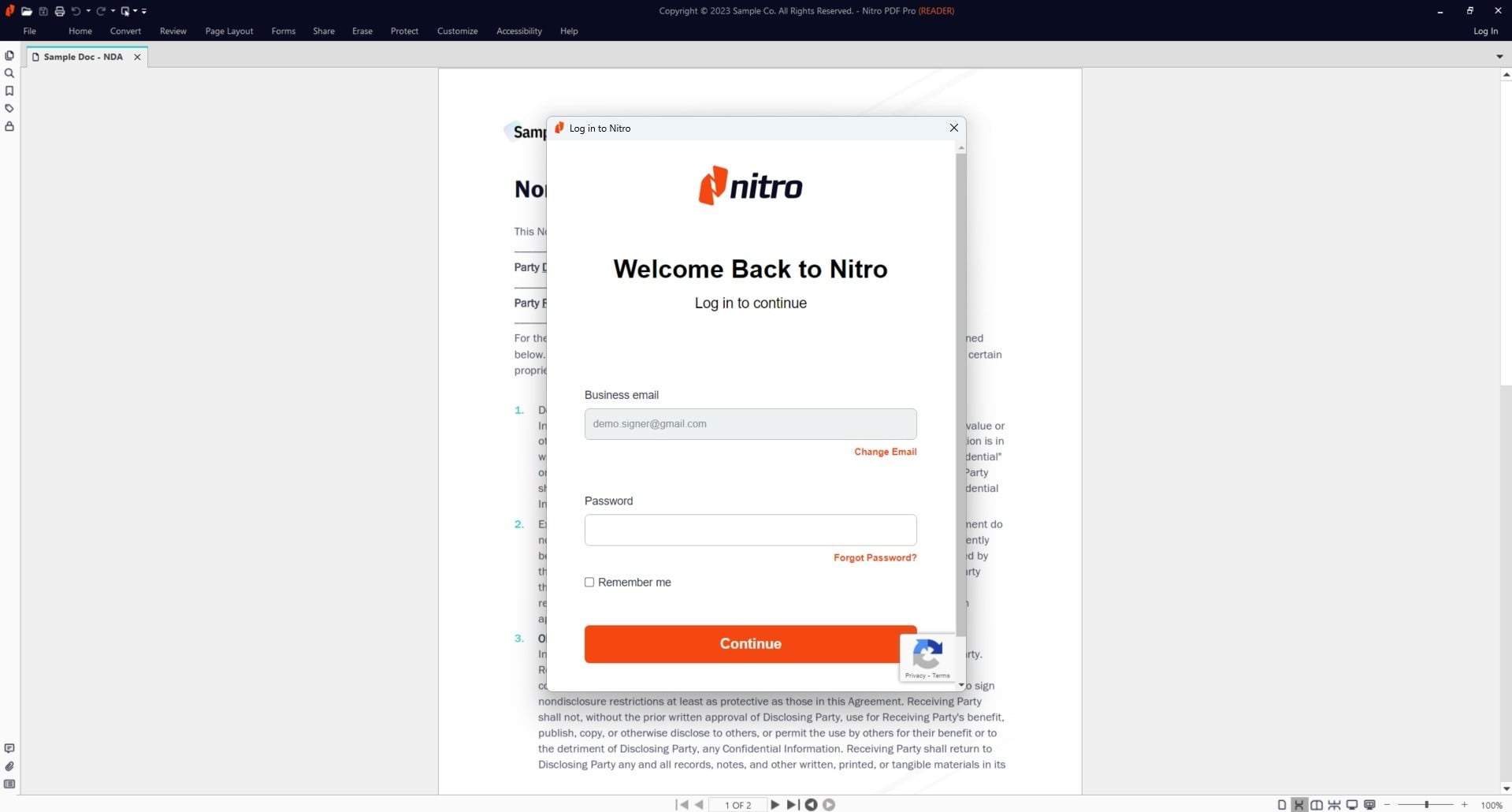
Task: Open the bottom sidebar panel icon below paperclip
Action: [x=9, y=784]
